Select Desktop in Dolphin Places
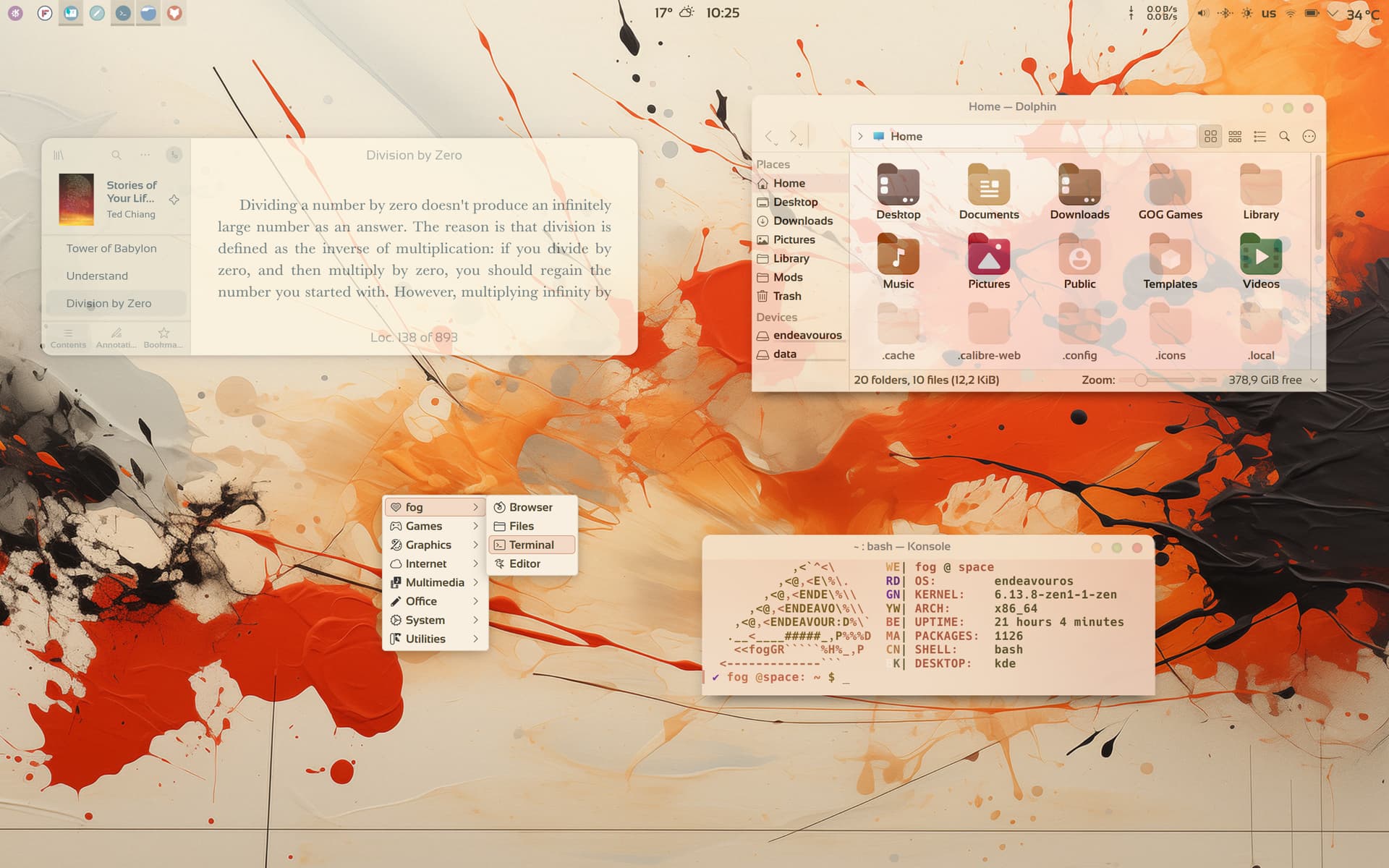 799,202
